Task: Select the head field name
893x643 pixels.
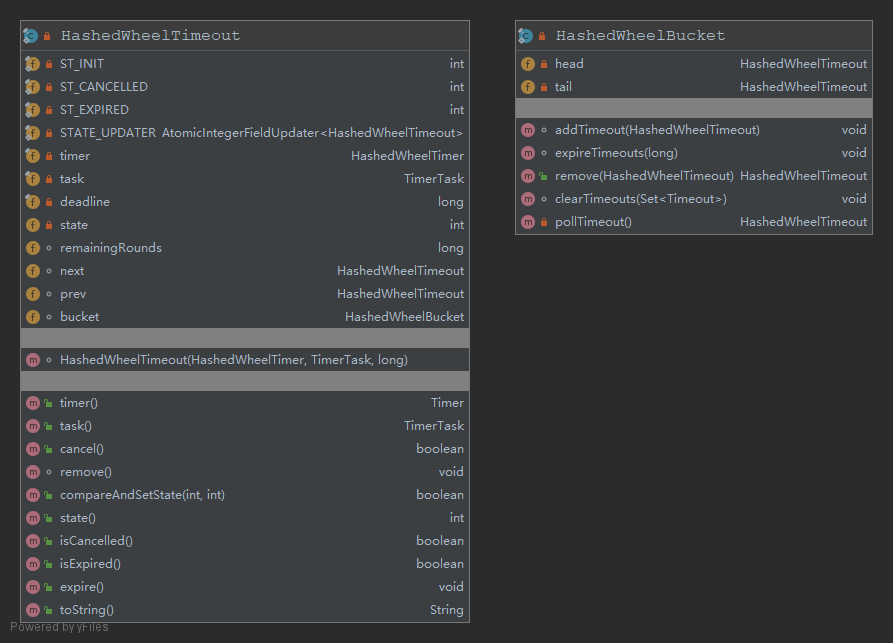Action: click(x=570, y=64)
